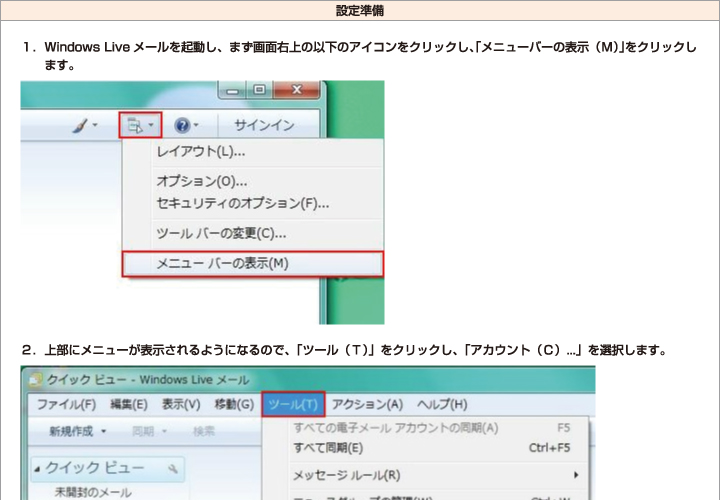
Task: Click the blue help question mark icon
Action: pos(182,125)
